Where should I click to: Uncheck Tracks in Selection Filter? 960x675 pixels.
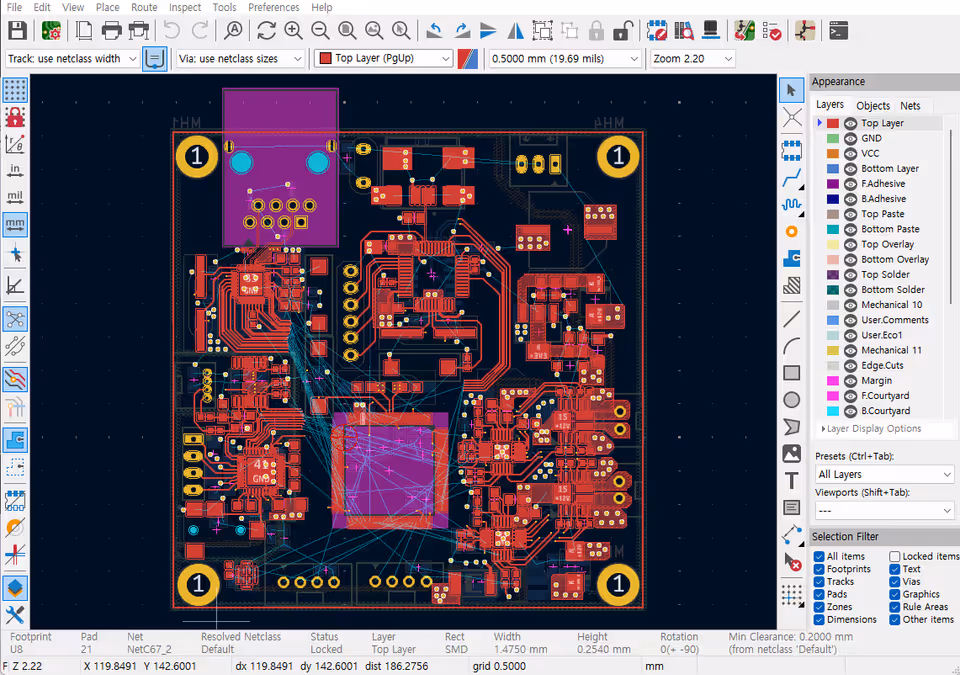click(819, 582)
